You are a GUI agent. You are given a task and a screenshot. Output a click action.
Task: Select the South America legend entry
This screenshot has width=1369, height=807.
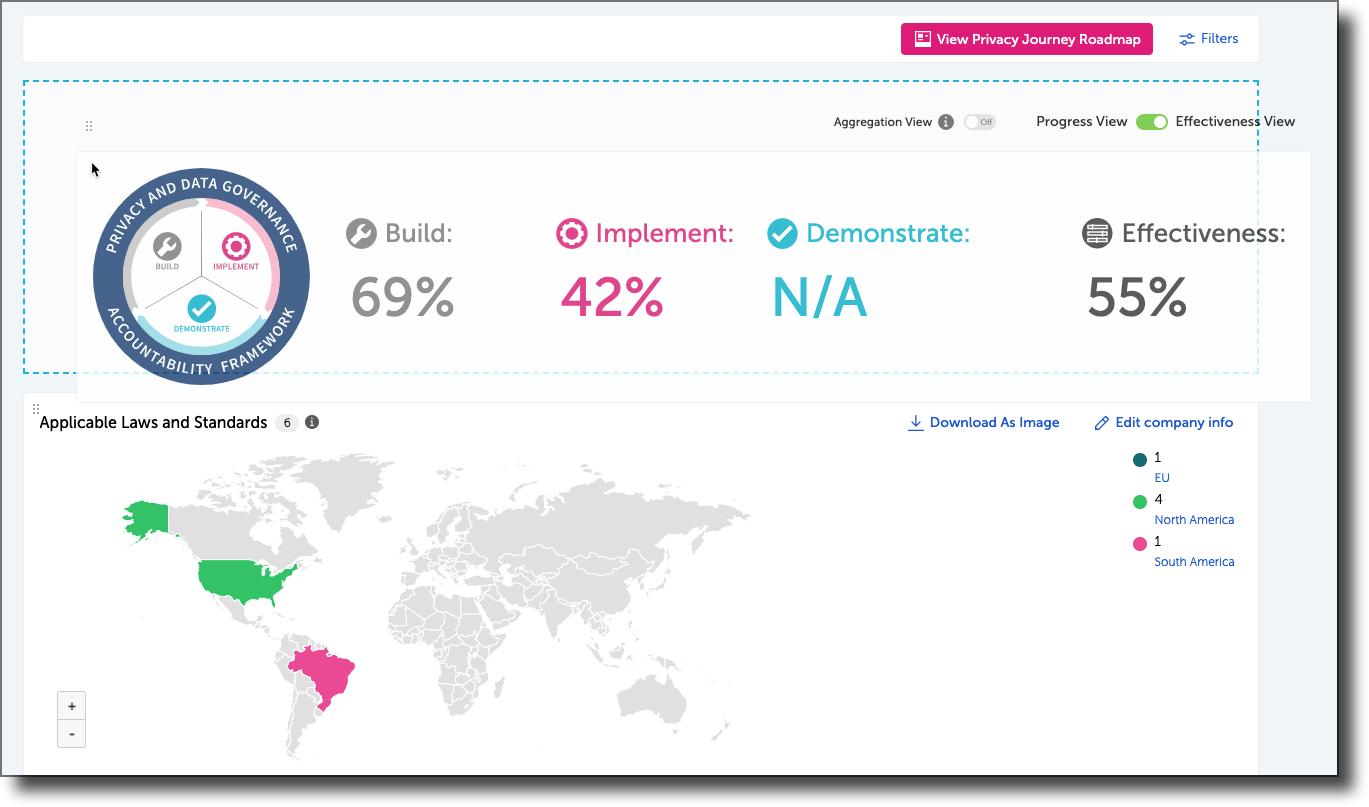point(1194,561)
